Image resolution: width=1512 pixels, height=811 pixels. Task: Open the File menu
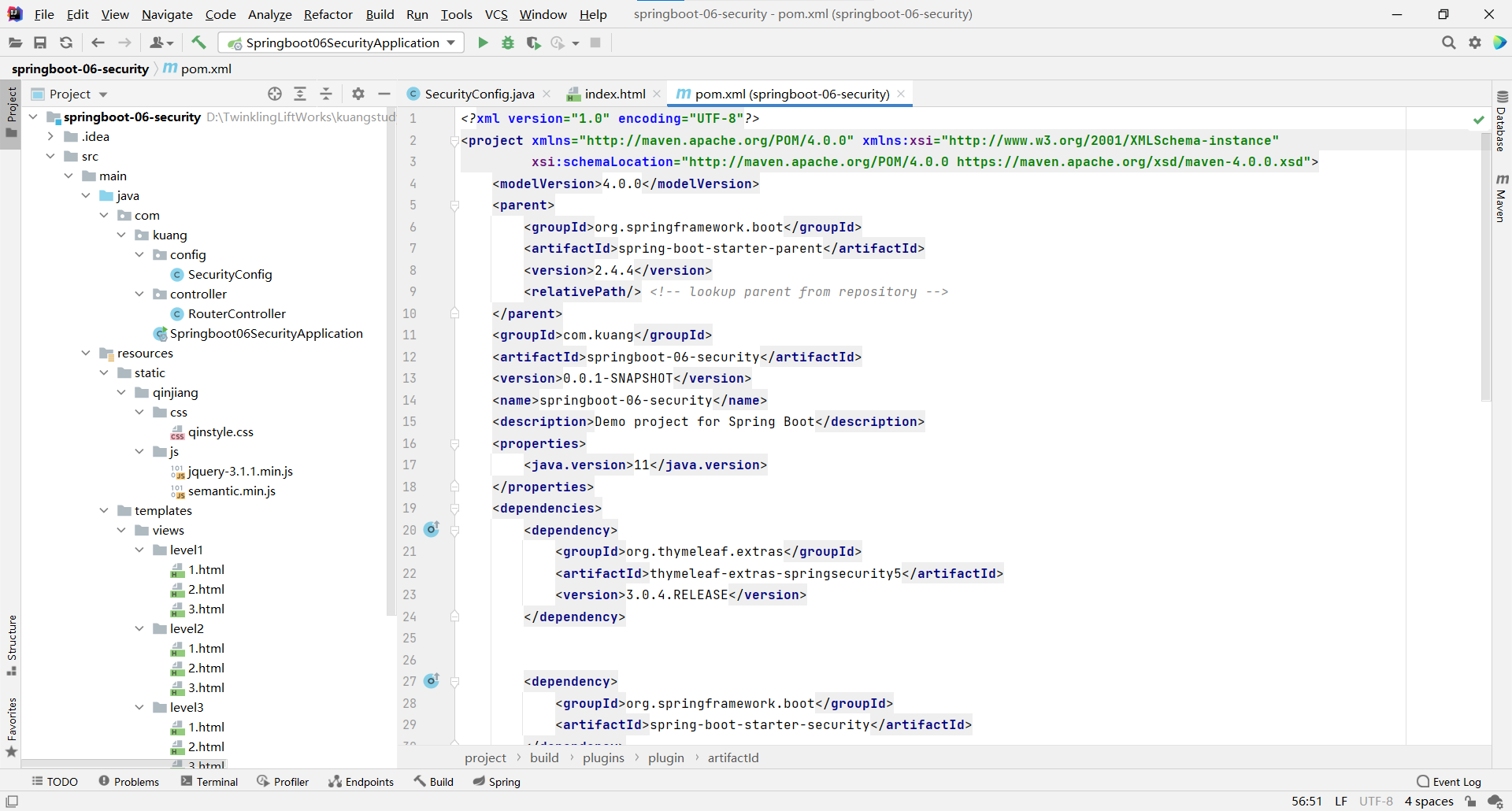(x=44, y=14)
